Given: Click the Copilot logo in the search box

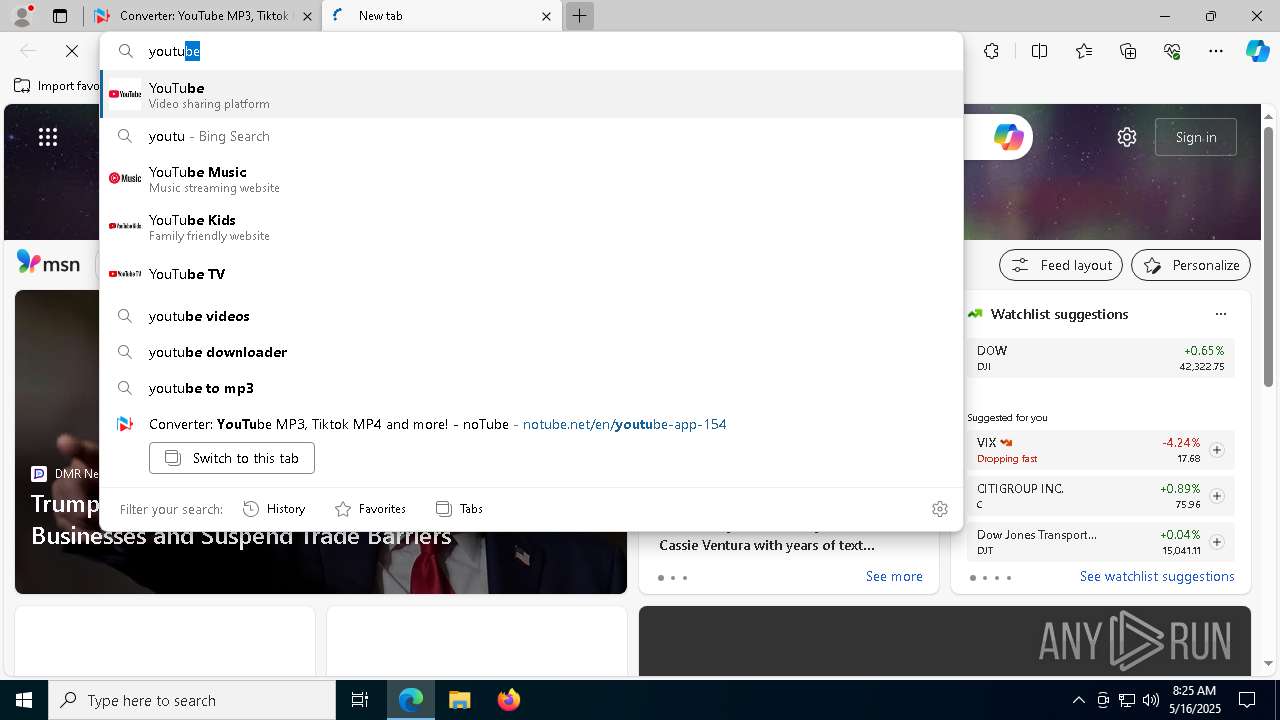Looking at the screenshot, I should click(x=1008, y=137).
